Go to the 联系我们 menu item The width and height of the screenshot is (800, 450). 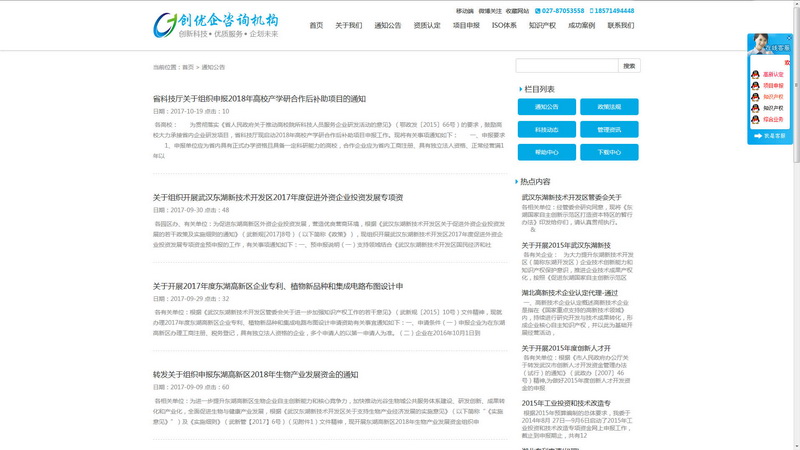tap(621, 25)
